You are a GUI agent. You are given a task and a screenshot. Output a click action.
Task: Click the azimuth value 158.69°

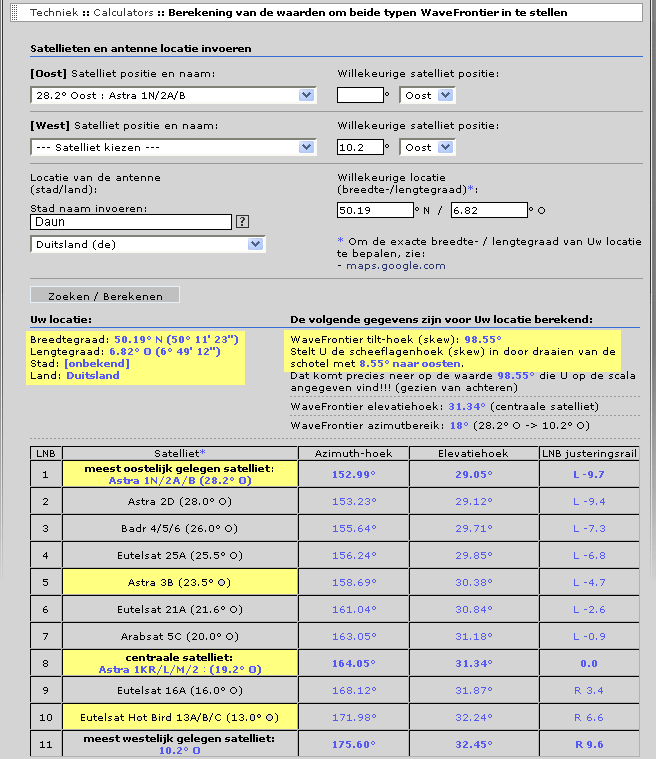pyautogui.click(x=353, y=582)
